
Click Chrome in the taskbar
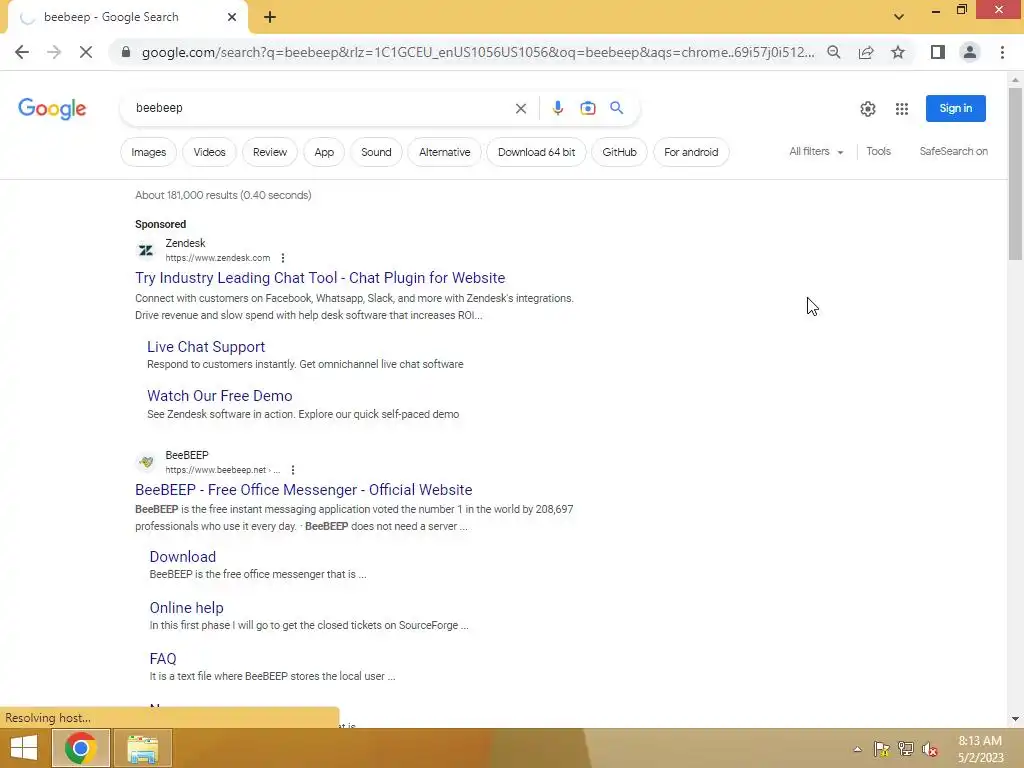pyautogui.click(x=81, y=748)
